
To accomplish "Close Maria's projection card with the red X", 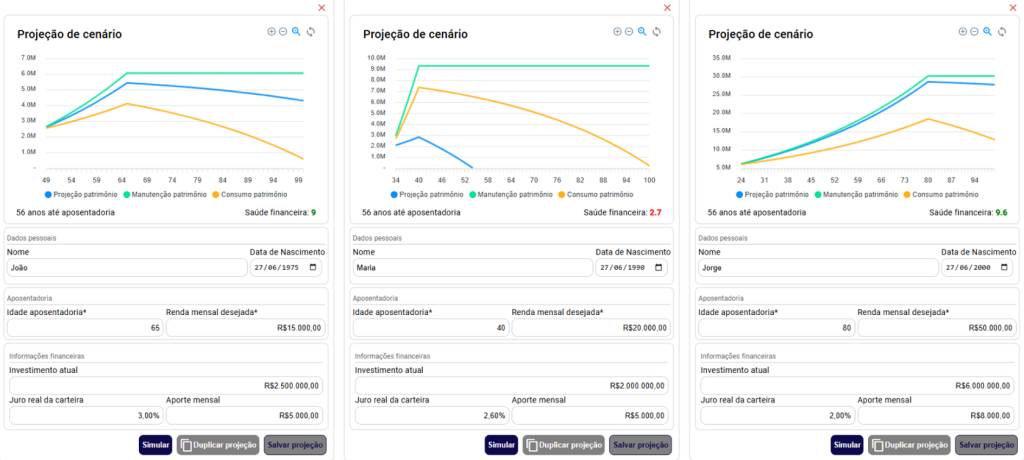I will [x=667, y=7].
